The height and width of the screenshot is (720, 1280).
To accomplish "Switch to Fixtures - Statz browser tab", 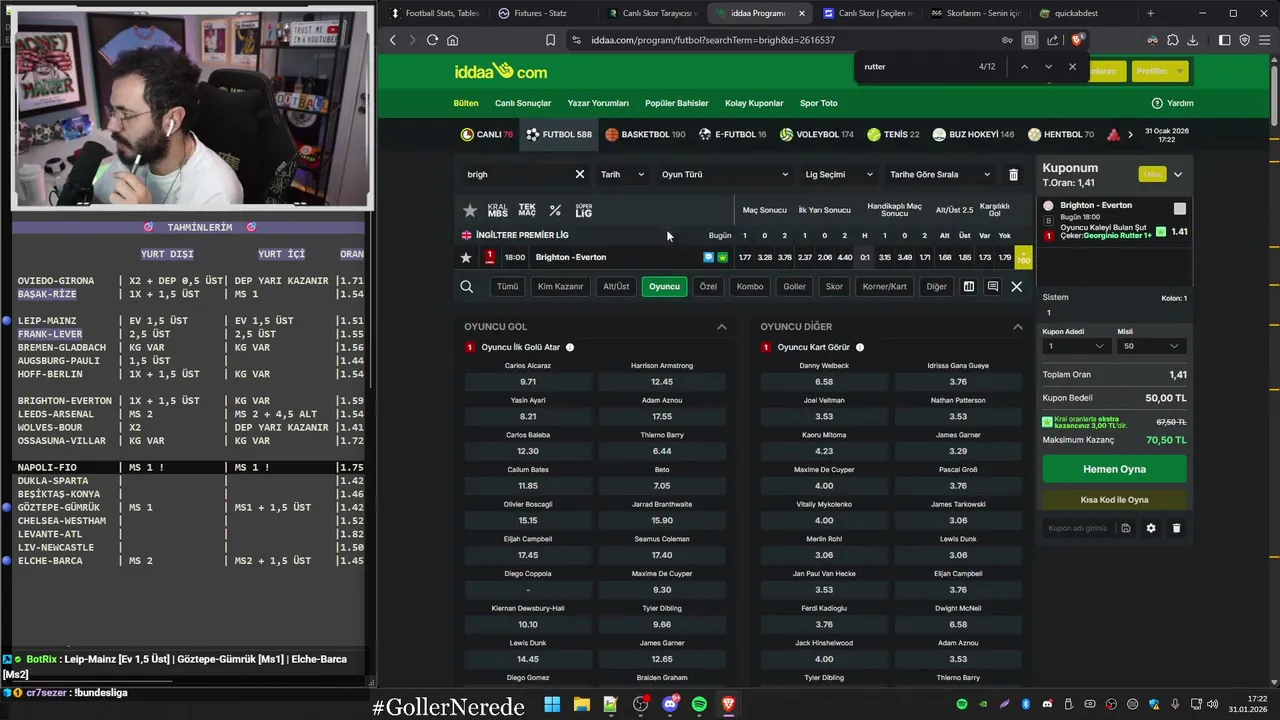I will pos(541,13).
